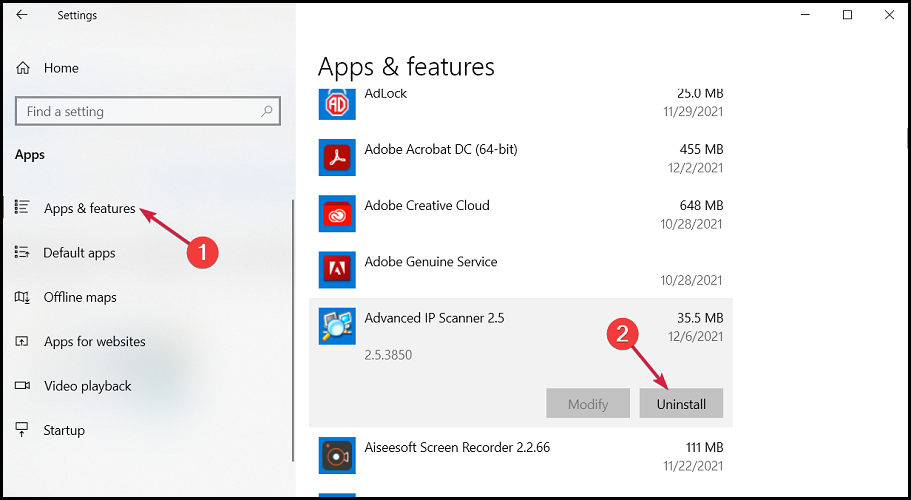The height and width of the screenshot is (500, 911).
Task: Open Startup settings
Action: 64,430
